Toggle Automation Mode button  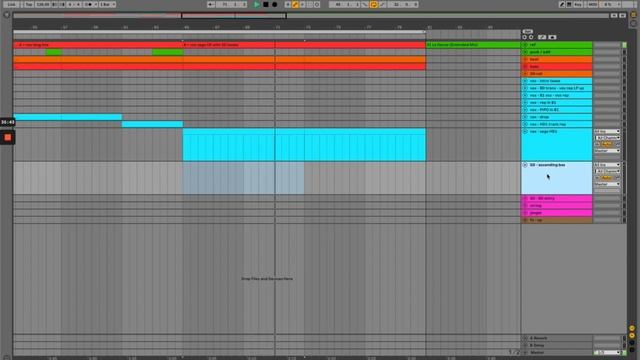542,37
